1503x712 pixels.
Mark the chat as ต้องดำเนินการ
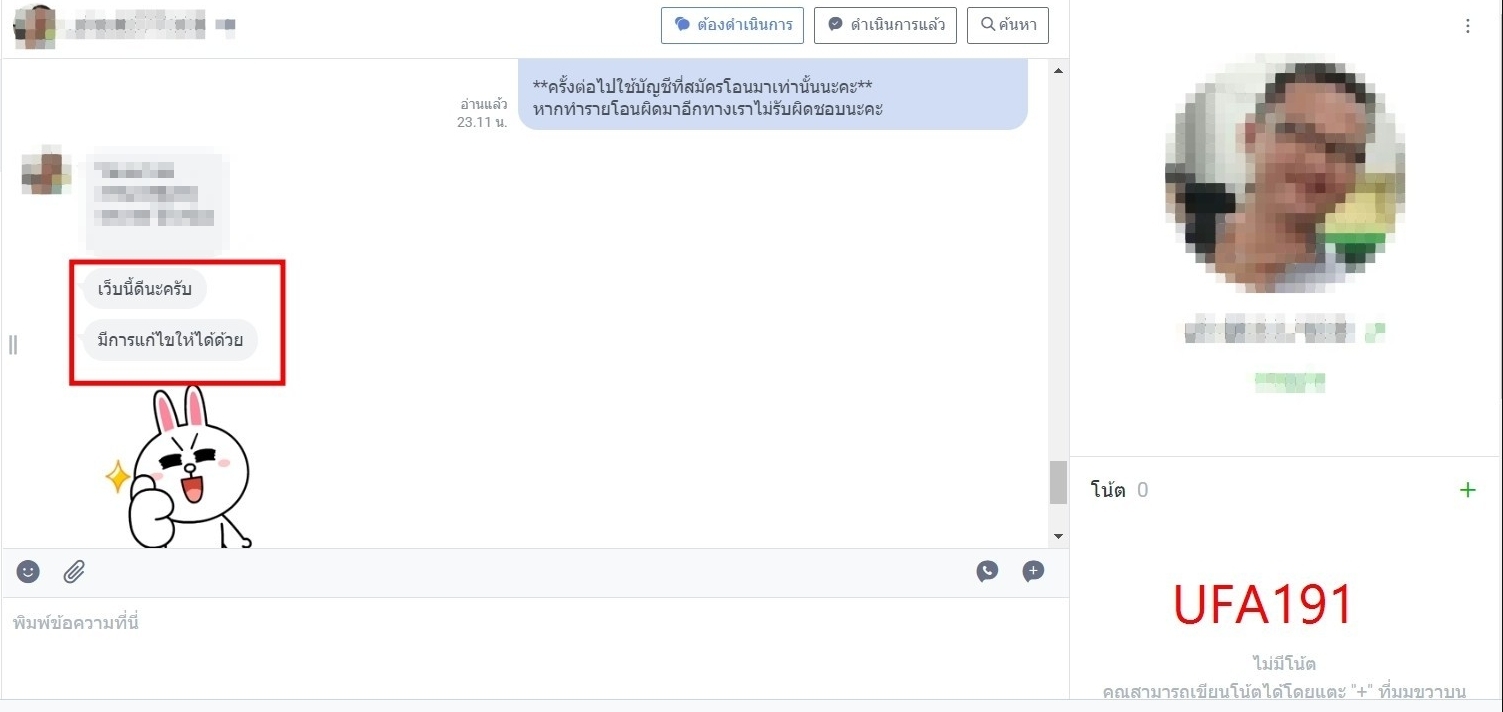tap(732, 25)
